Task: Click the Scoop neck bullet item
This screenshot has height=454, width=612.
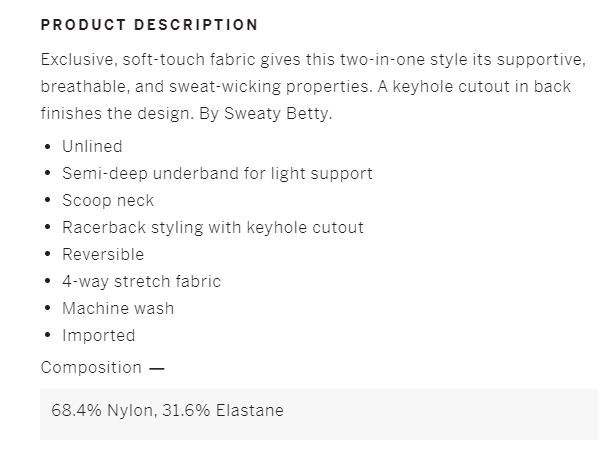Action: pyautogui.click(x=108, y=201)
